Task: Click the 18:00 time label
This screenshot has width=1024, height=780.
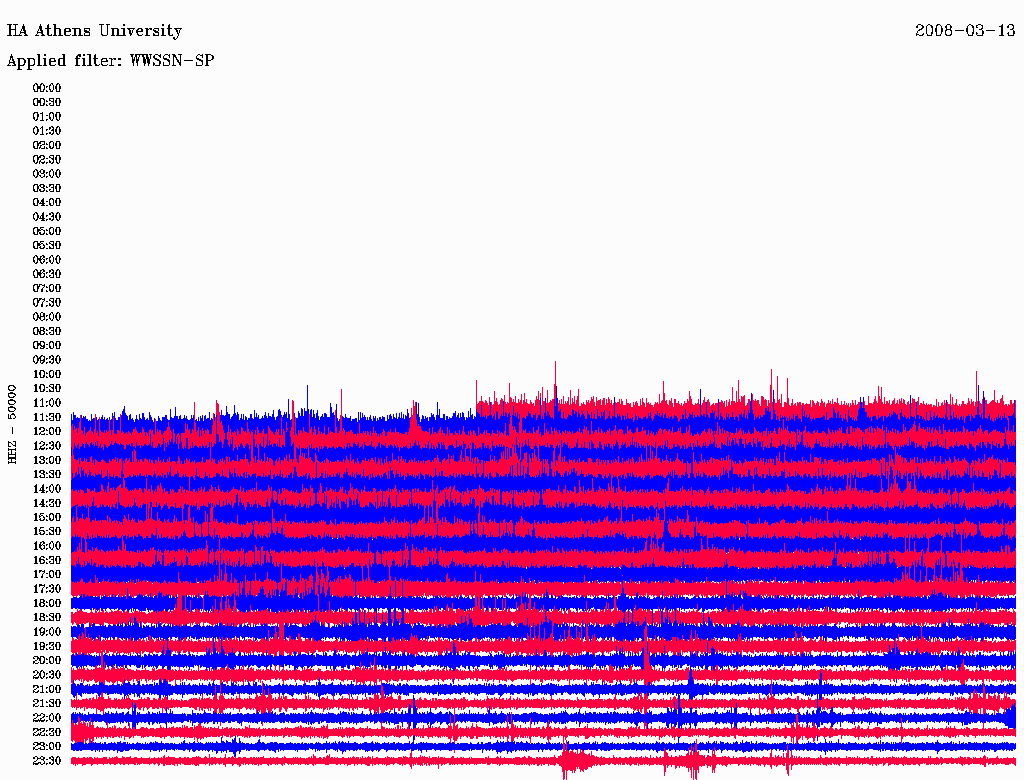Action: coord(47,603)
